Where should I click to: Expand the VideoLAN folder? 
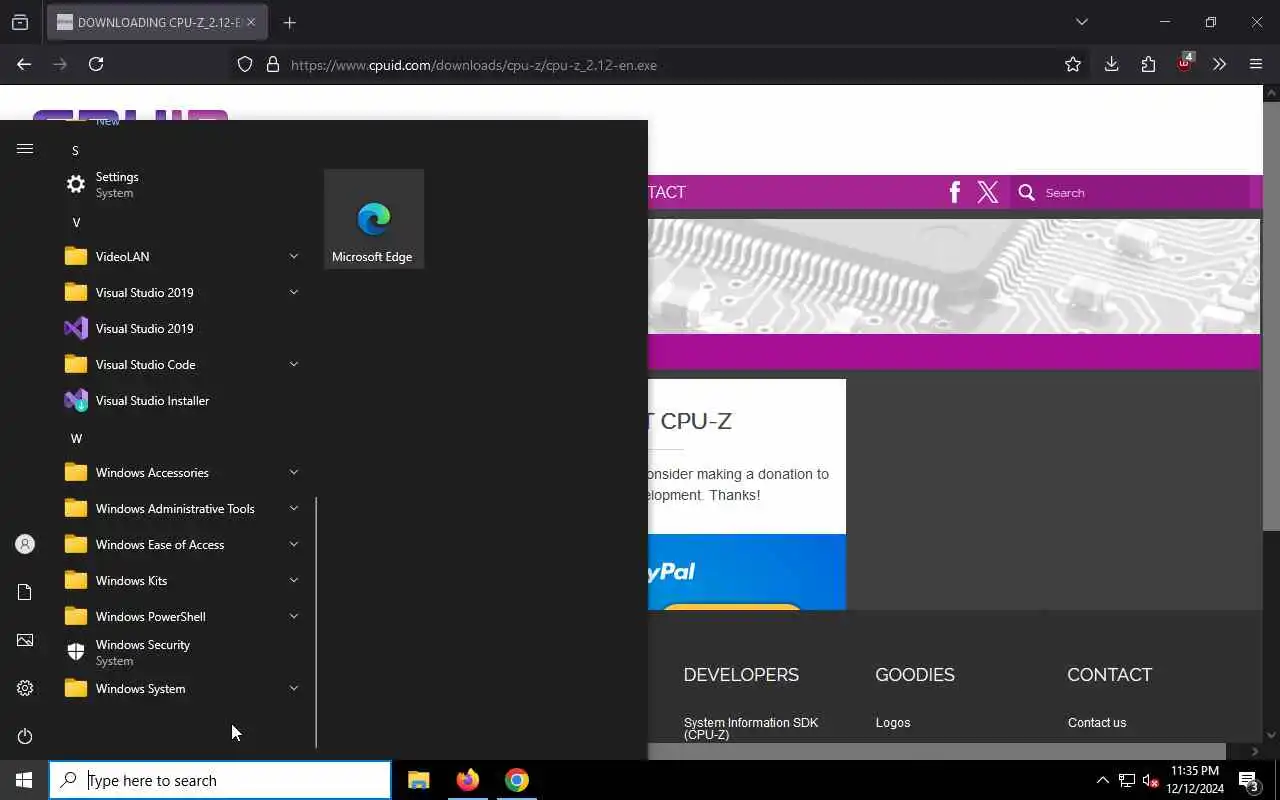click(x=180, y=256)
